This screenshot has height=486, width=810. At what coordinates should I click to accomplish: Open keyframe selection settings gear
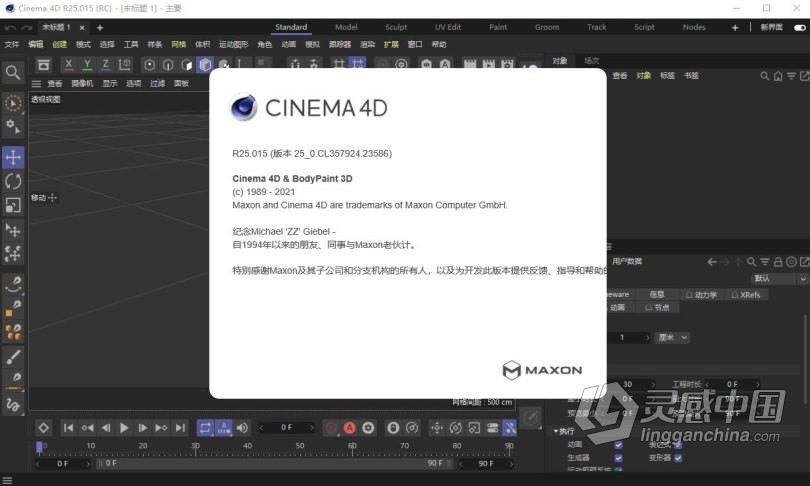(x=368, y=428)
